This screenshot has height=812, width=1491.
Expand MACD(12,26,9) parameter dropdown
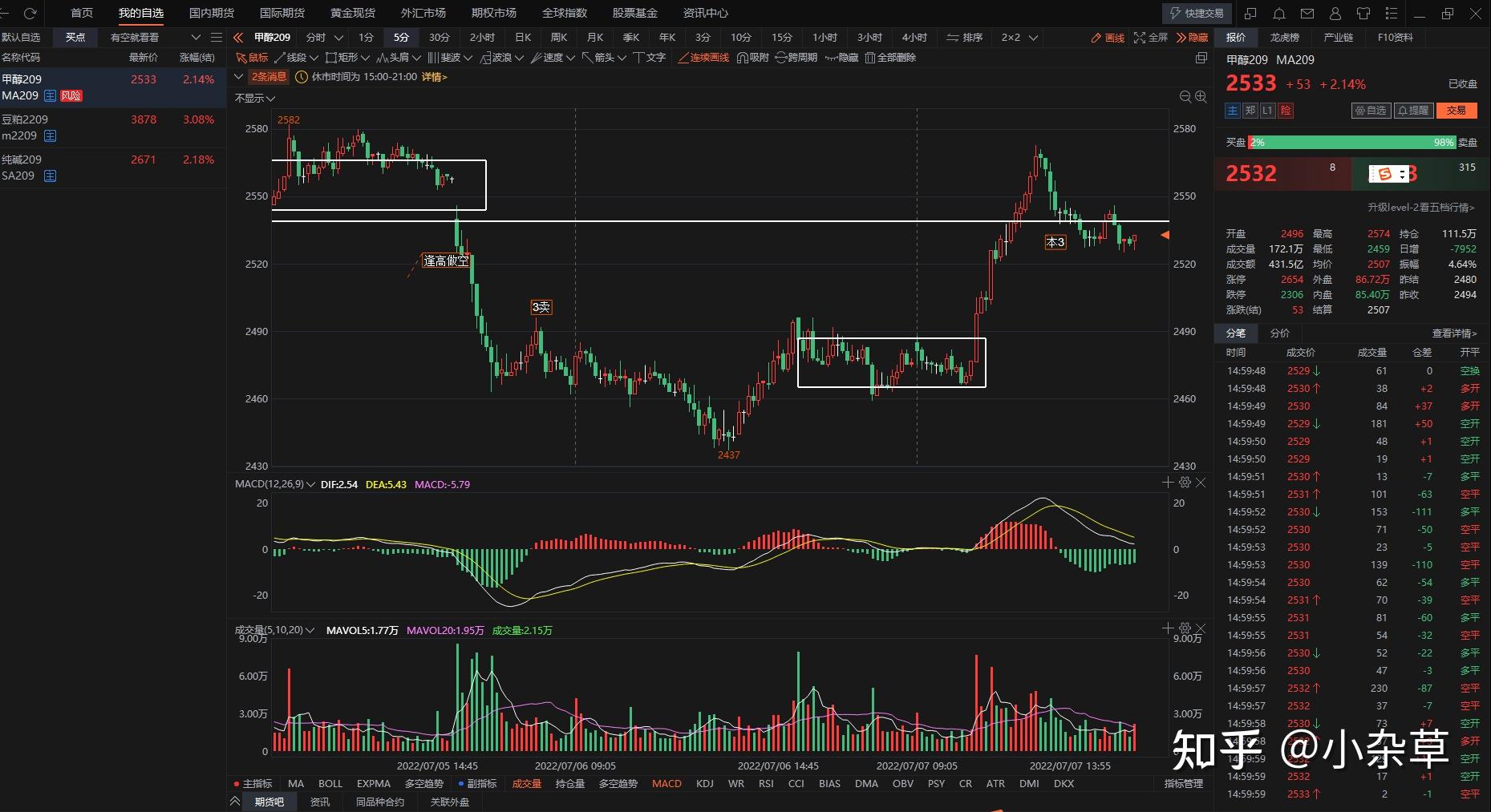(x=310, y=484)
